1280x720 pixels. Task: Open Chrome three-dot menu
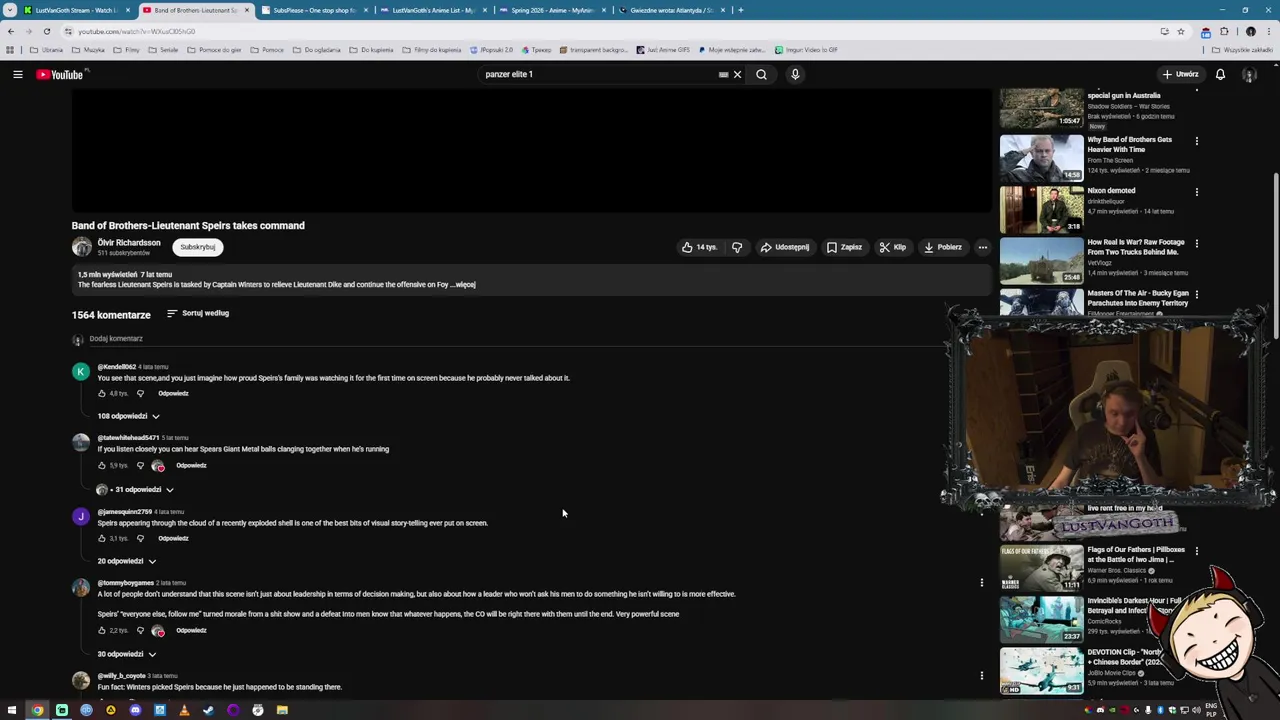(1268, 31)
